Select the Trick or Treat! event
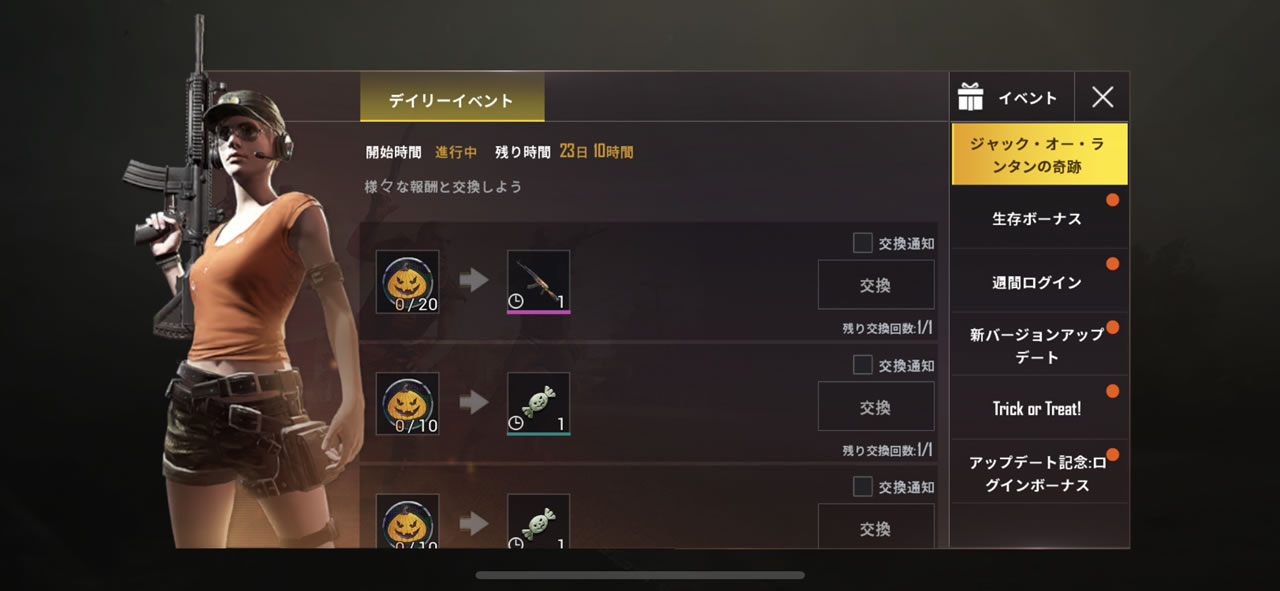The image size is (1280, 591). point(1039,408)
